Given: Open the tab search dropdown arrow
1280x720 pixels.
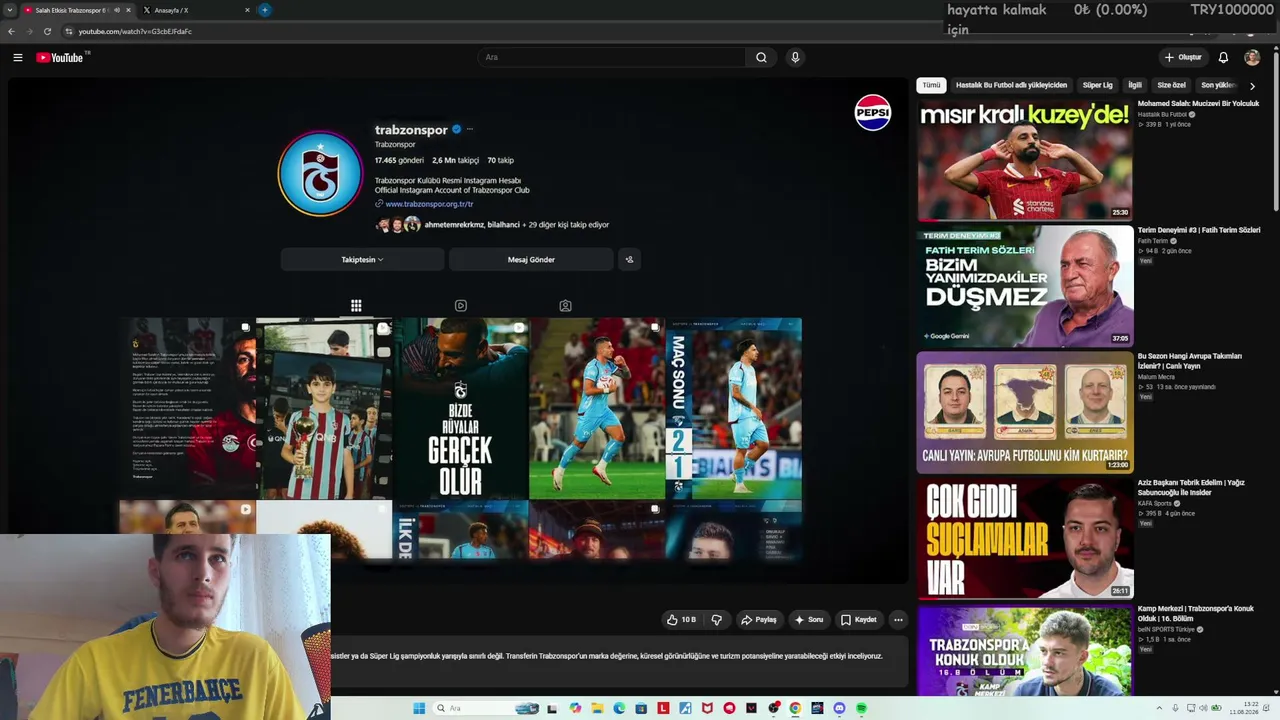Looking at the screenshot, I should coord(9,10).
